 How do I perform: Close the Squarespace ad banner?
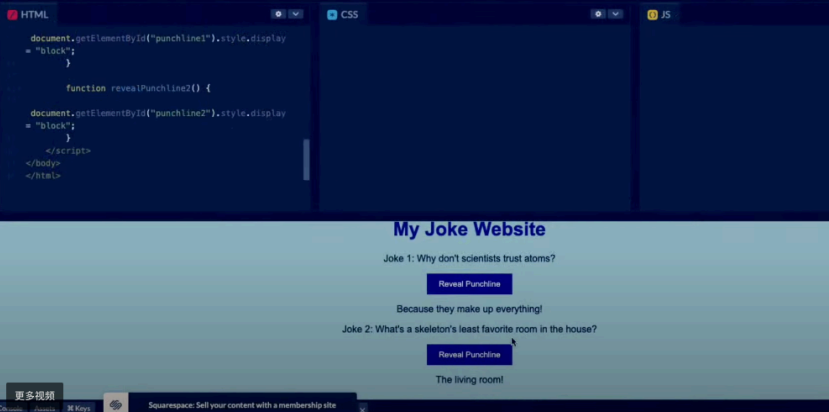[362, 409]
